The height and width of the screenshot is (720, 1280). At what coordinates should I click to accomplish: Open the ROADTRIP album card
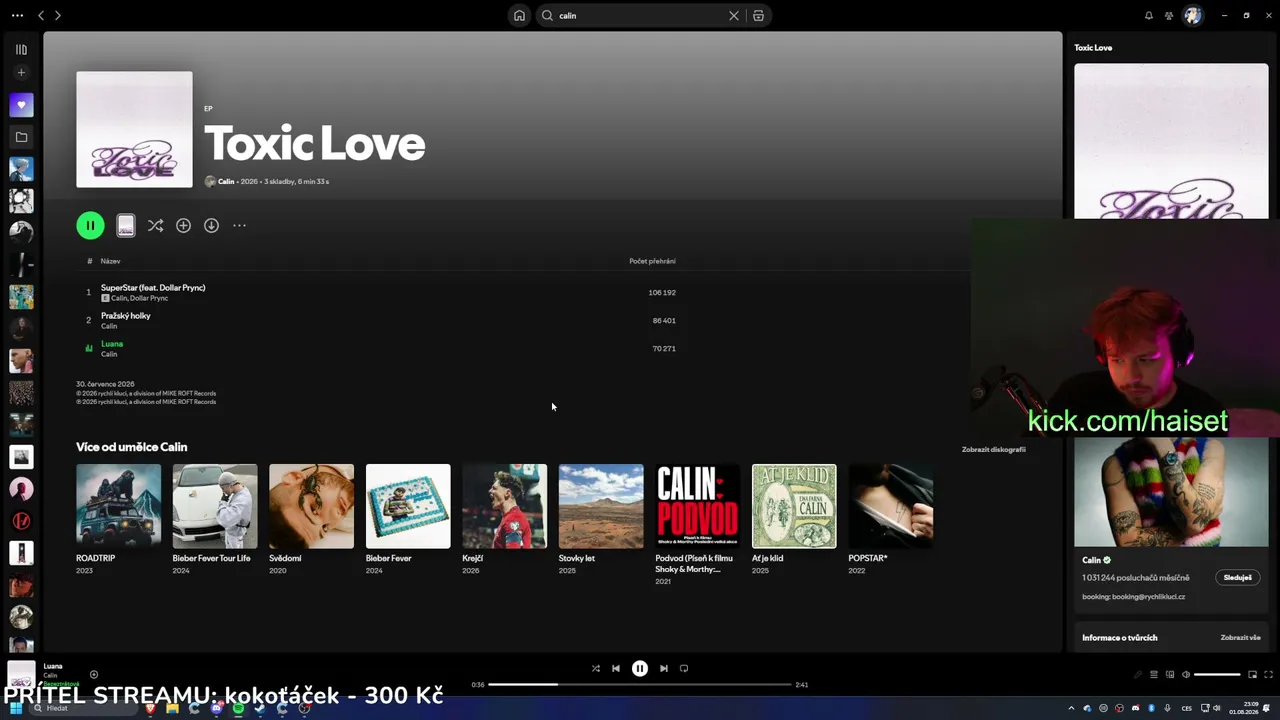[118, 518]
